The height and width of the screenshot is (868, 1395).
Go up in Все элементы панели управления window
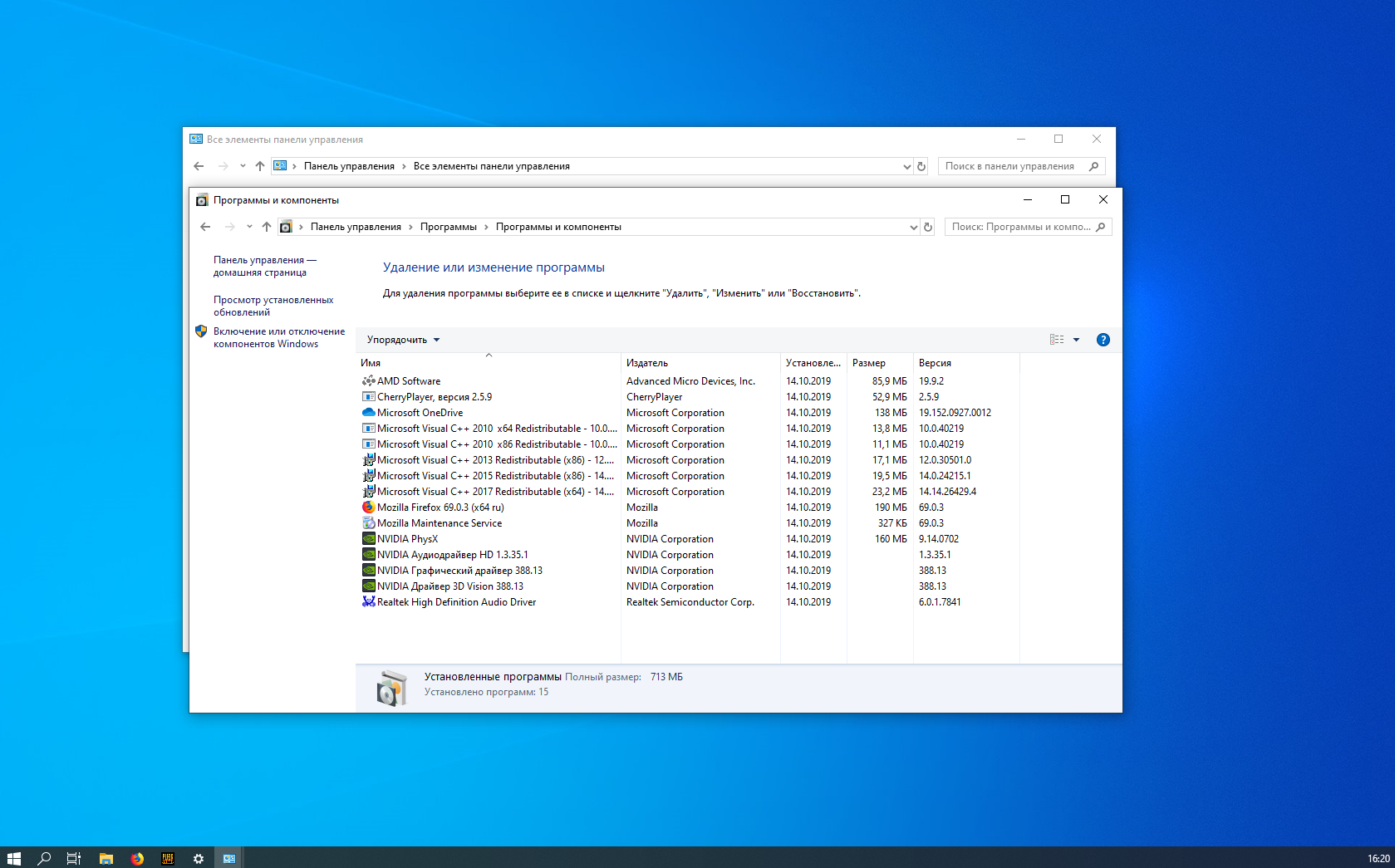[259, 166]
